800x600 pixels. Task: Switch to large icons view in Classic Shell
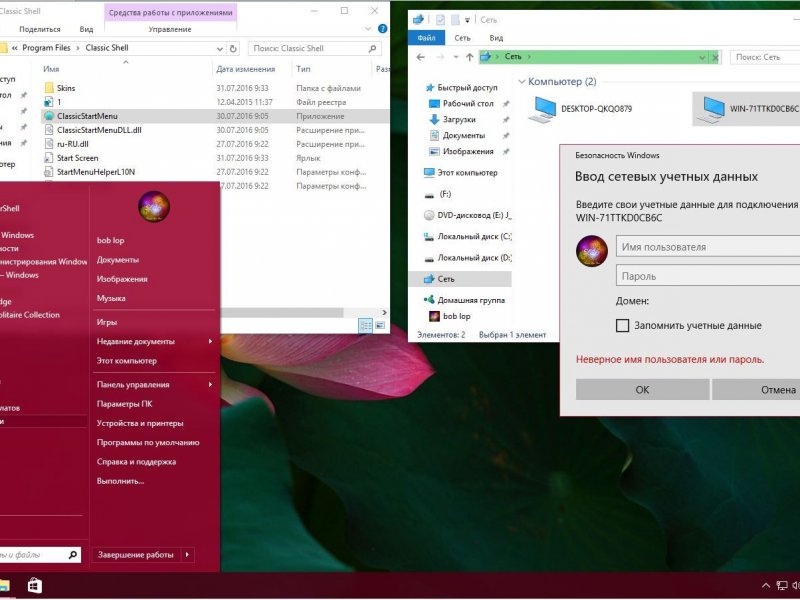coord(380,325)
